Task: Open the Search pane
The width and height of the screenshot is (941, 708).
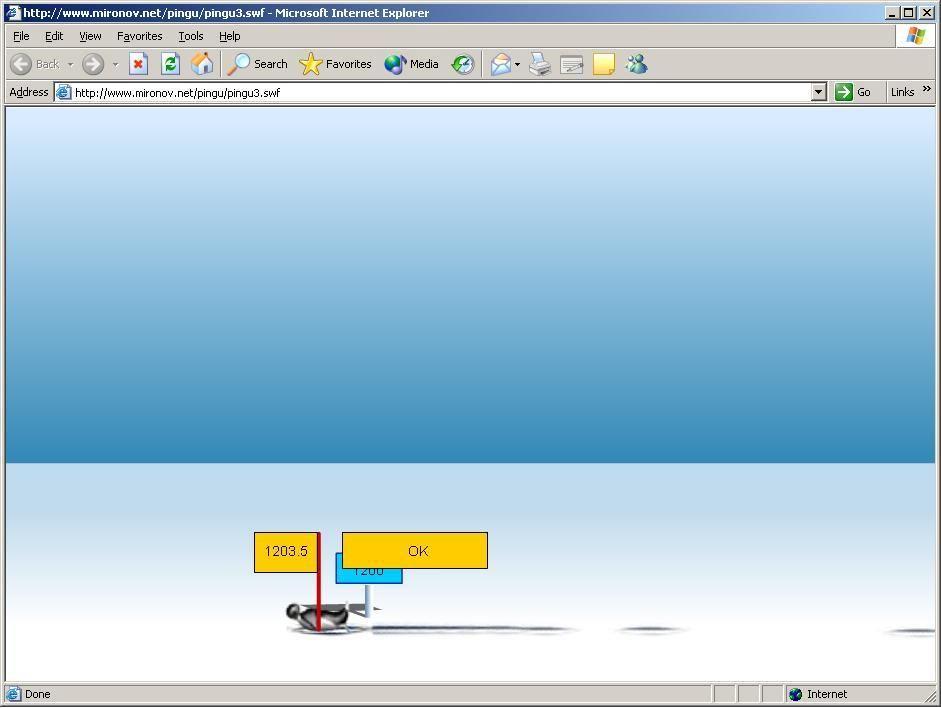Action: coord(258,64)
